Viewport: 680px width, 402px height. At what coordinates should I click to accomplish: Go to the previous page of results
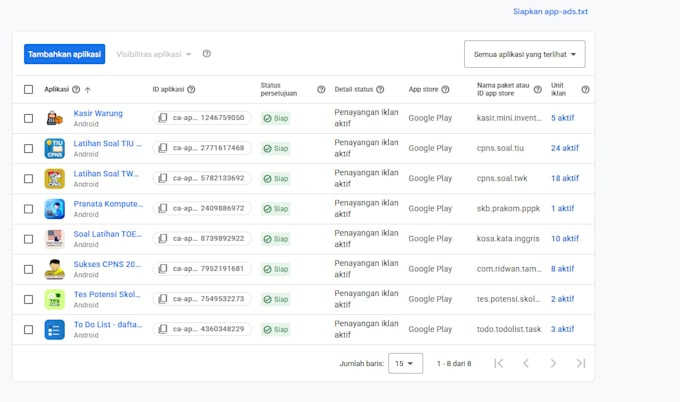click(x=526, y=363)
